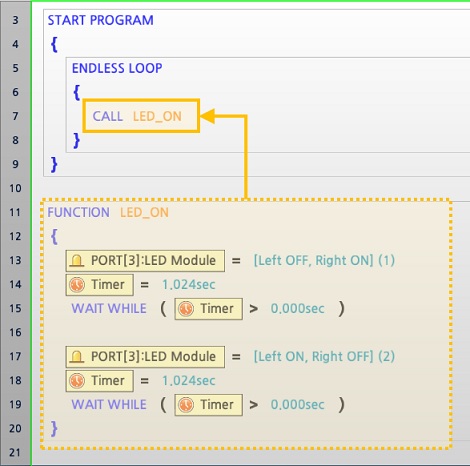Click the Timer clock icon on line 14
The height and width of the screenshot is (466, 470).
click(x=77, y=285)
